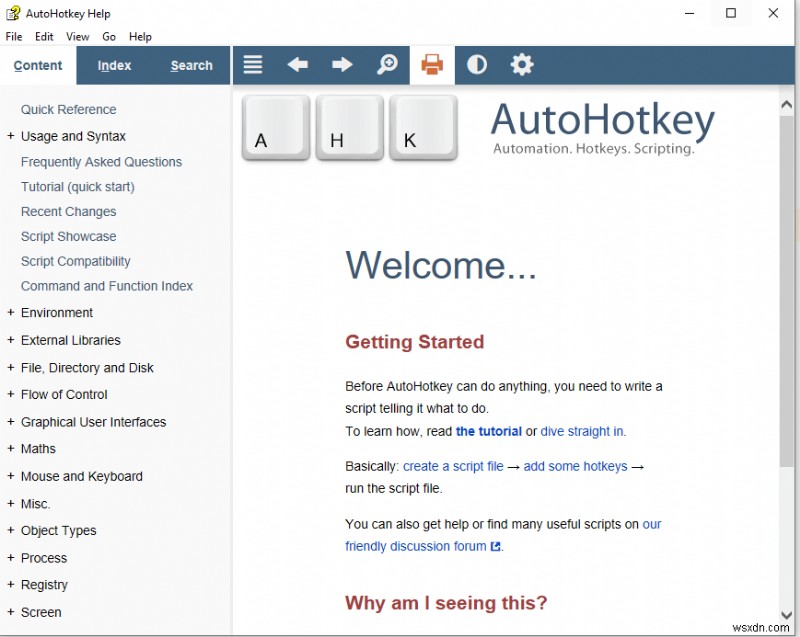
Task: Open the settings gear
Action: 521,64
